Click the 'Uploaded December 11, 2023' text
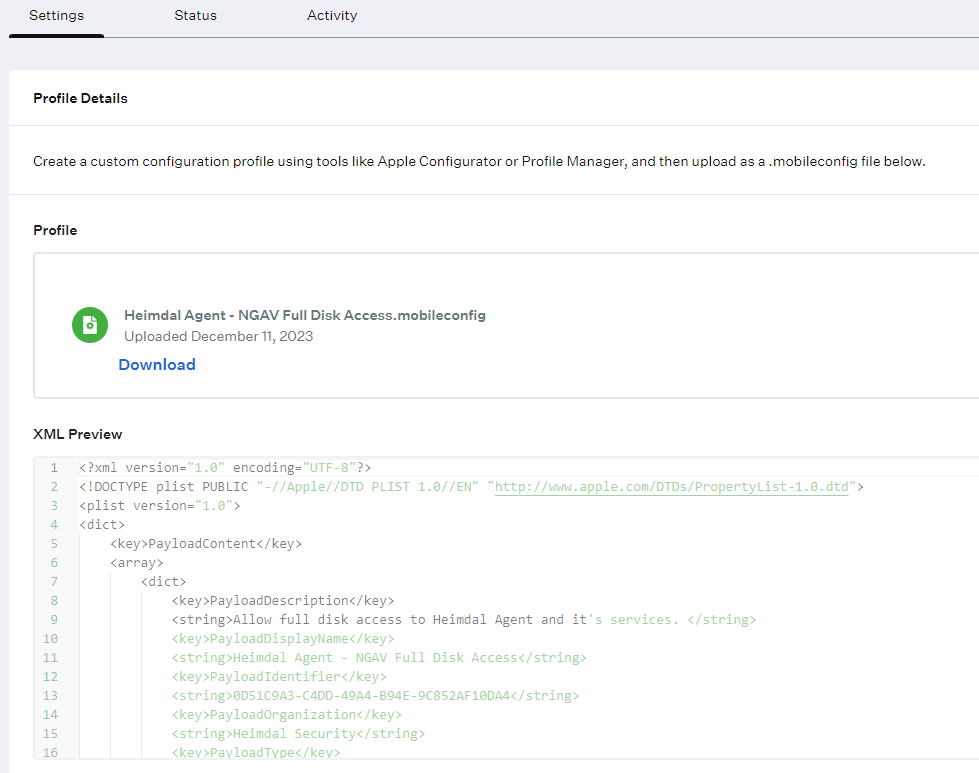The width and height of the screenshot is (979, 773). coord(219,337)
